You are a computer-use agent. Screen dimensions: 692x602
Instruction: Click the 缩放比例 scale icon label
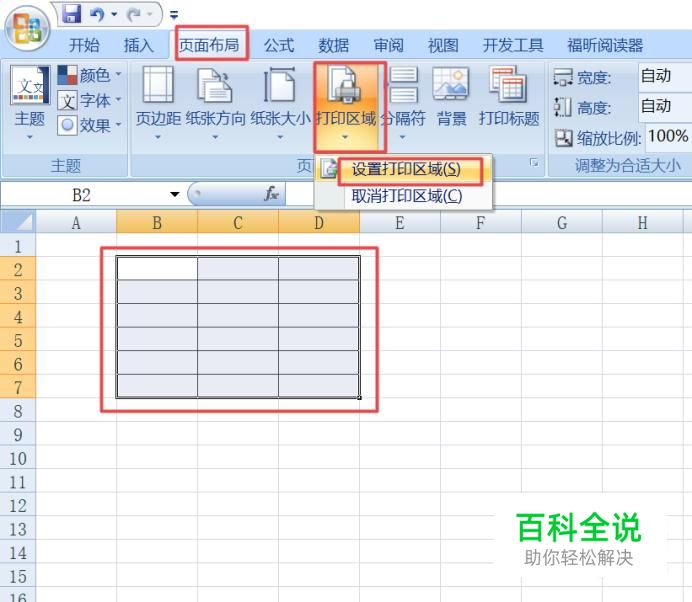(x=598, y=139)
